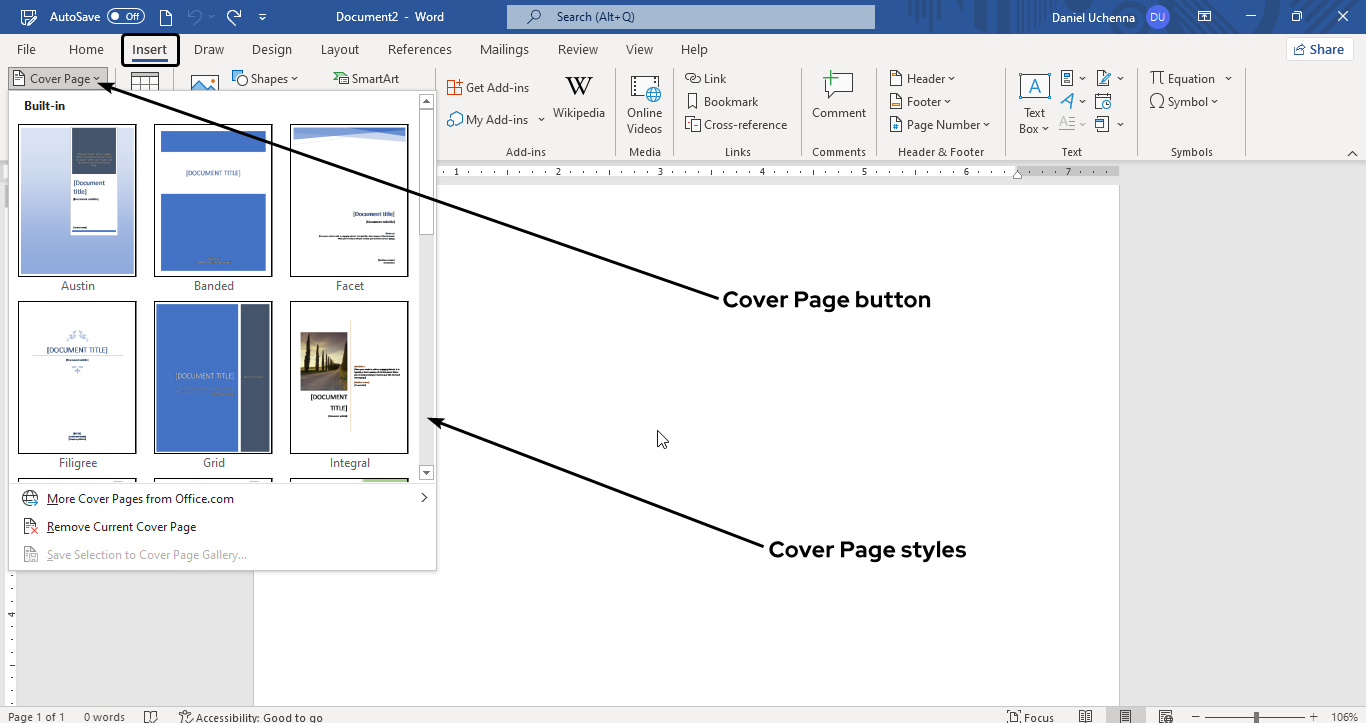Open Get Add-ins store
Image resolution: width=1366 pixels, height=723 pixels.
(x=488, y=88)
